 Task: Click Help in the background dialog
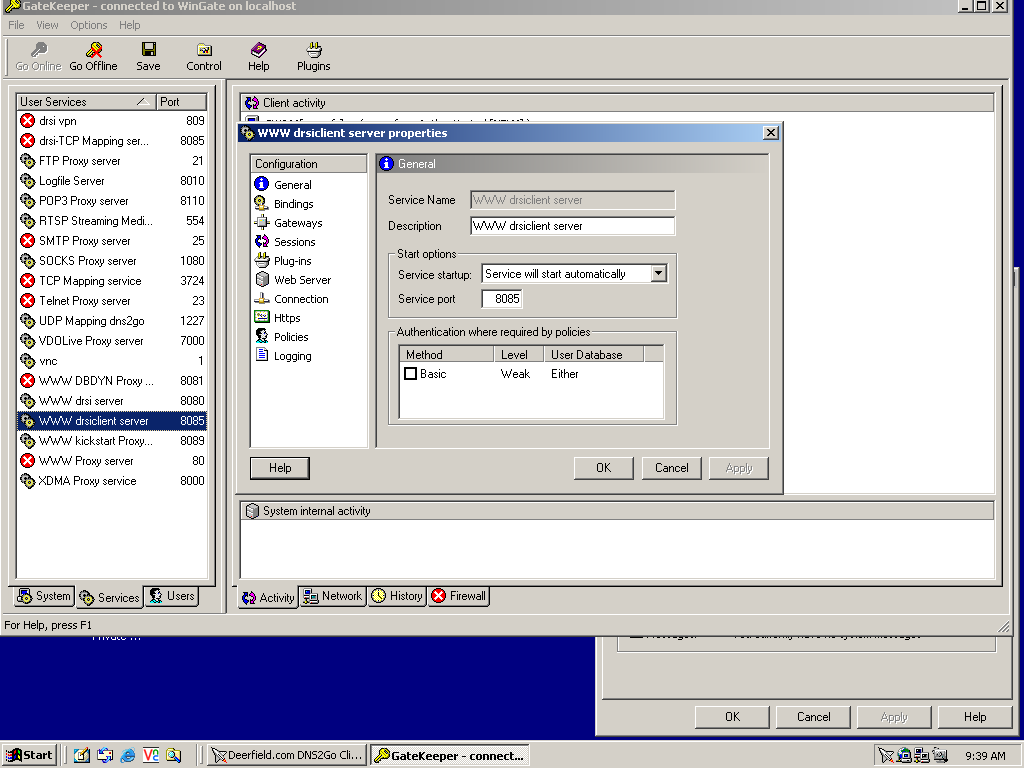click(x=975, y=716)
